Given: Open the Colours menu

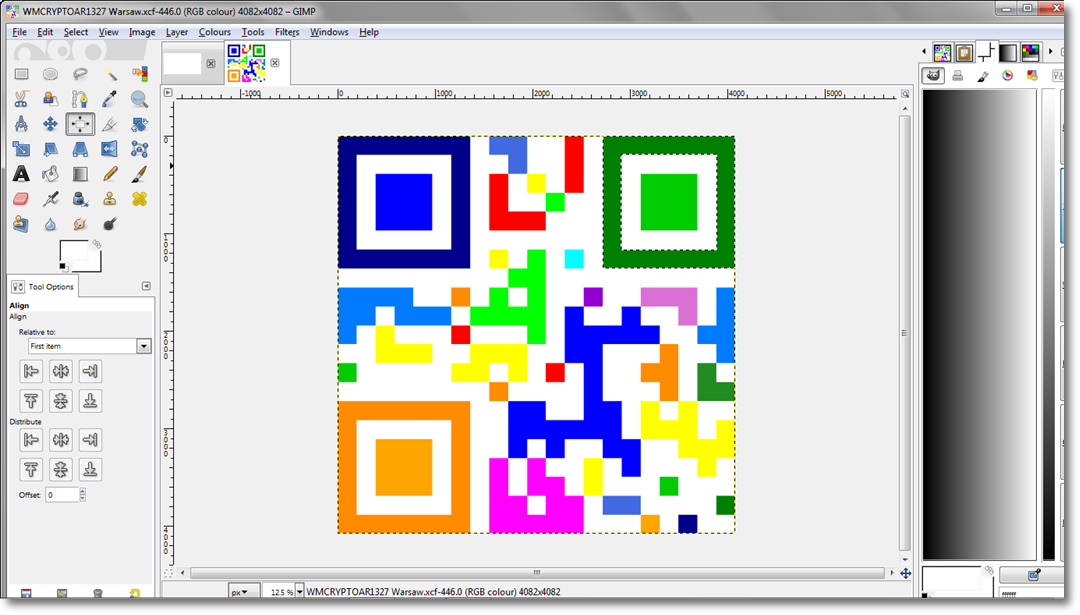Looking at the screenshot, I should coord(214,32).
